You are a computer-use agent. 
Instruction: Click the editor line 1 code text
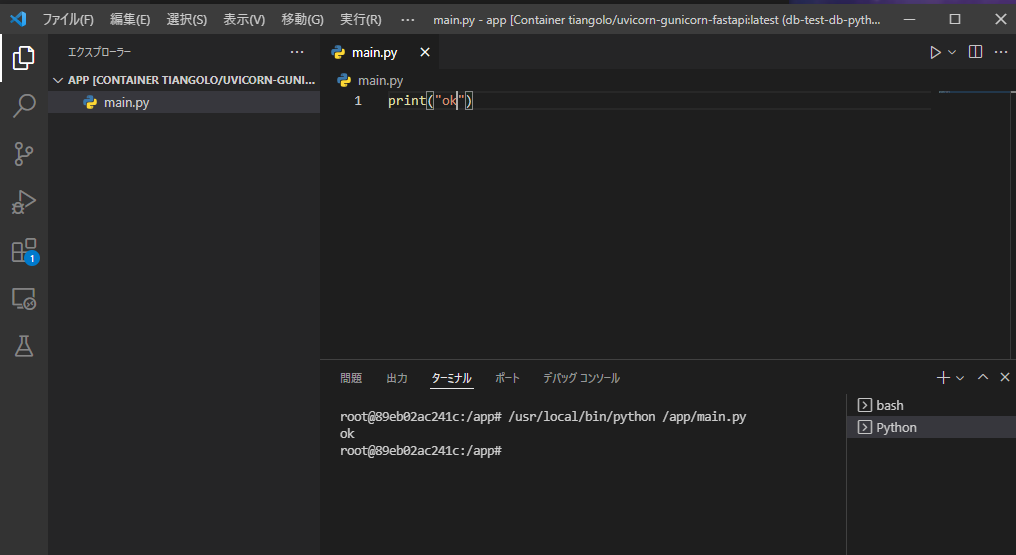point(430,101)
